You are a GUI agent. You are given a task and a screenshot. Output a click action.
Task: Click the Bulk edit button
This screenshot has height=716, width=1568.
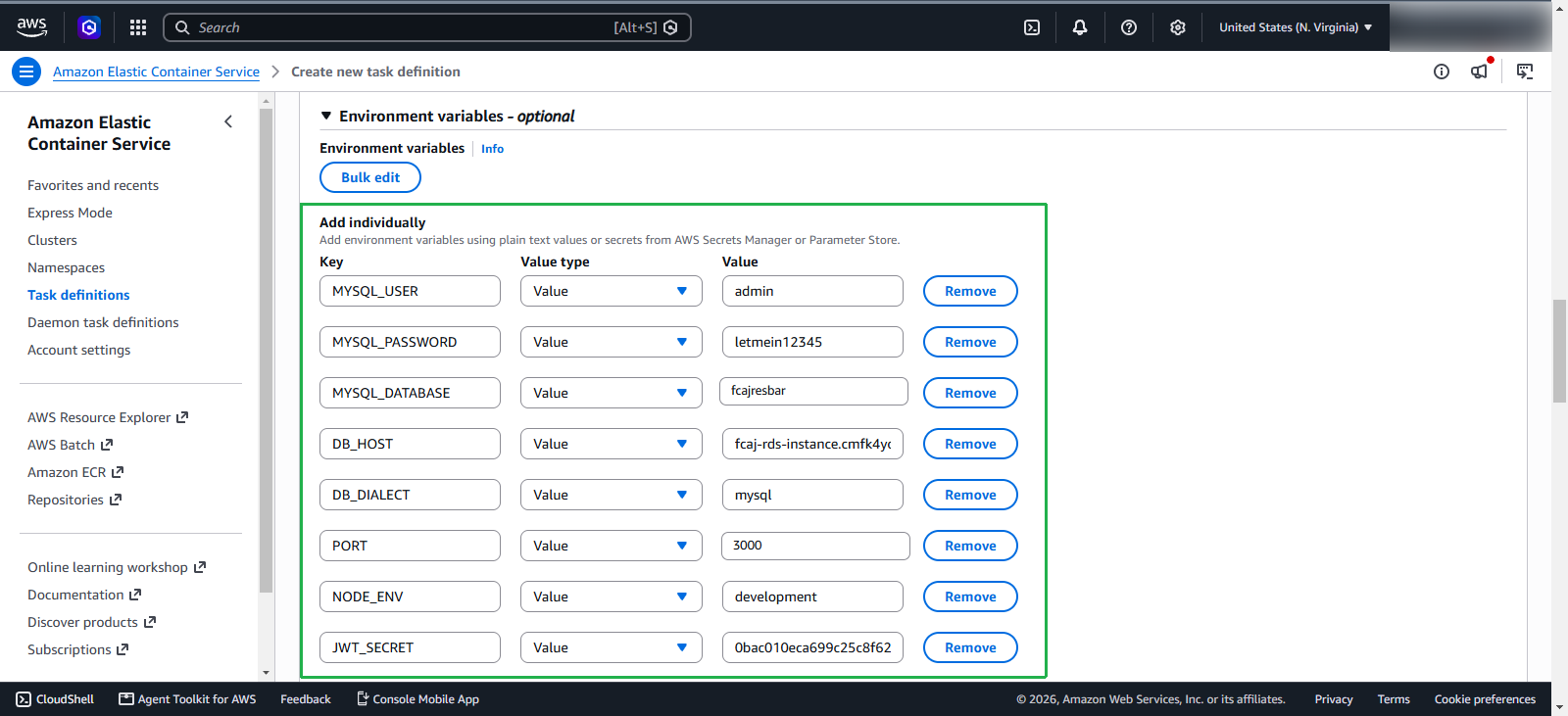pos(370,177)
